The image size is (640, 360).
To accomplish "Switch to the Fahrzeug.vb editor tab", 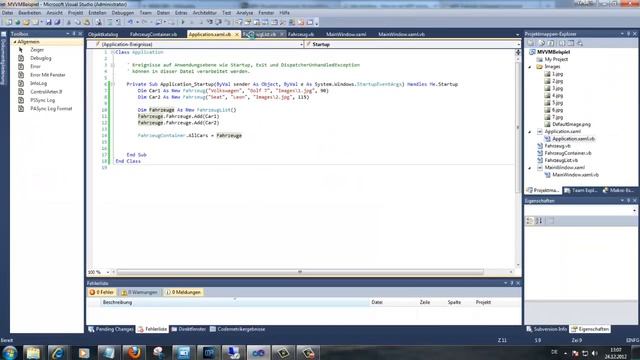I will point(301,34).
